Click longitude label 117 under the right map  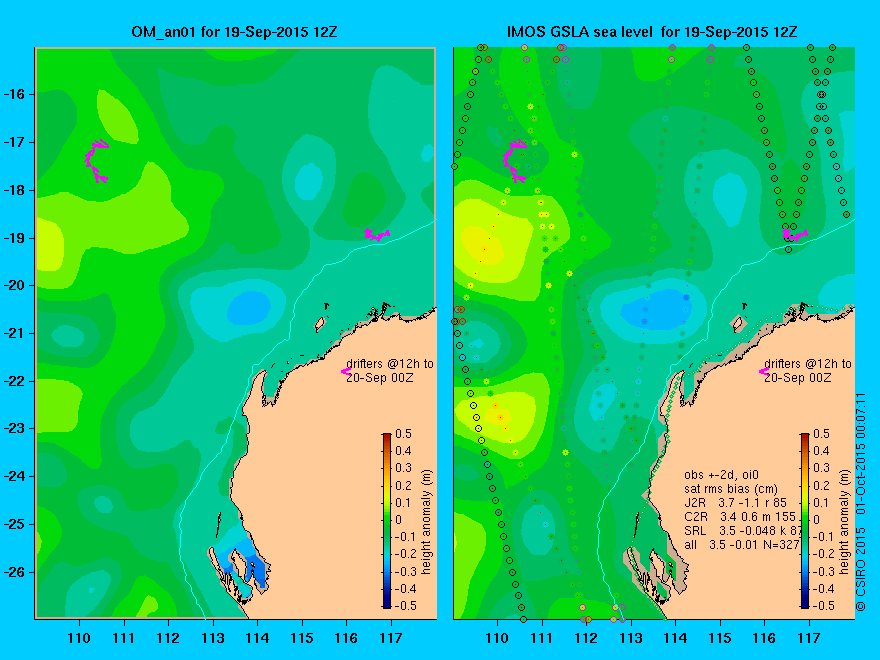click(809, 638)
